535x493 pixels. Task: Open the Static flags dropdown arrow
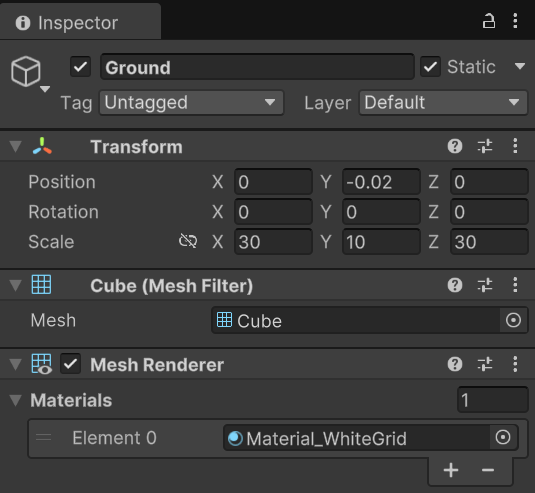520,66
